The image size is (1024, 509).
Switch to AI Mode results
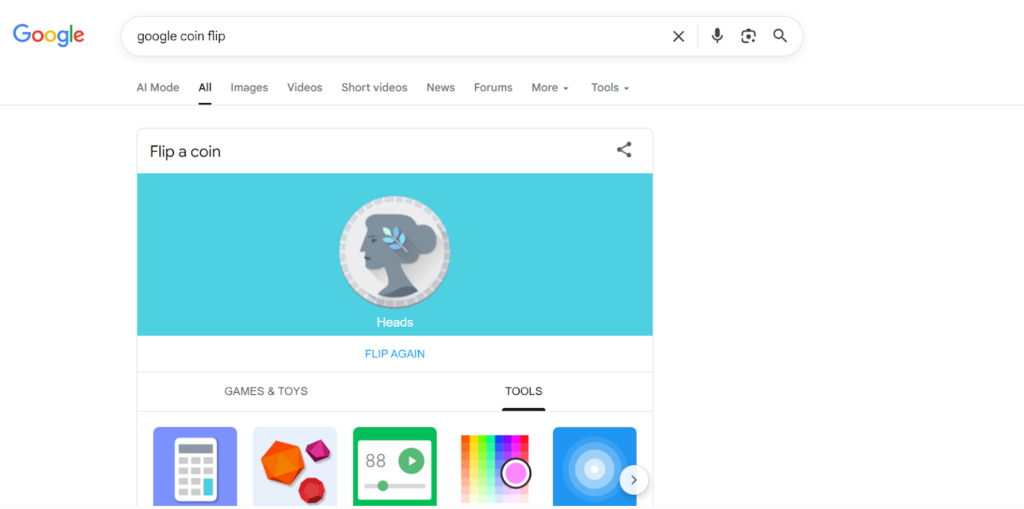[x=157, y=88]
